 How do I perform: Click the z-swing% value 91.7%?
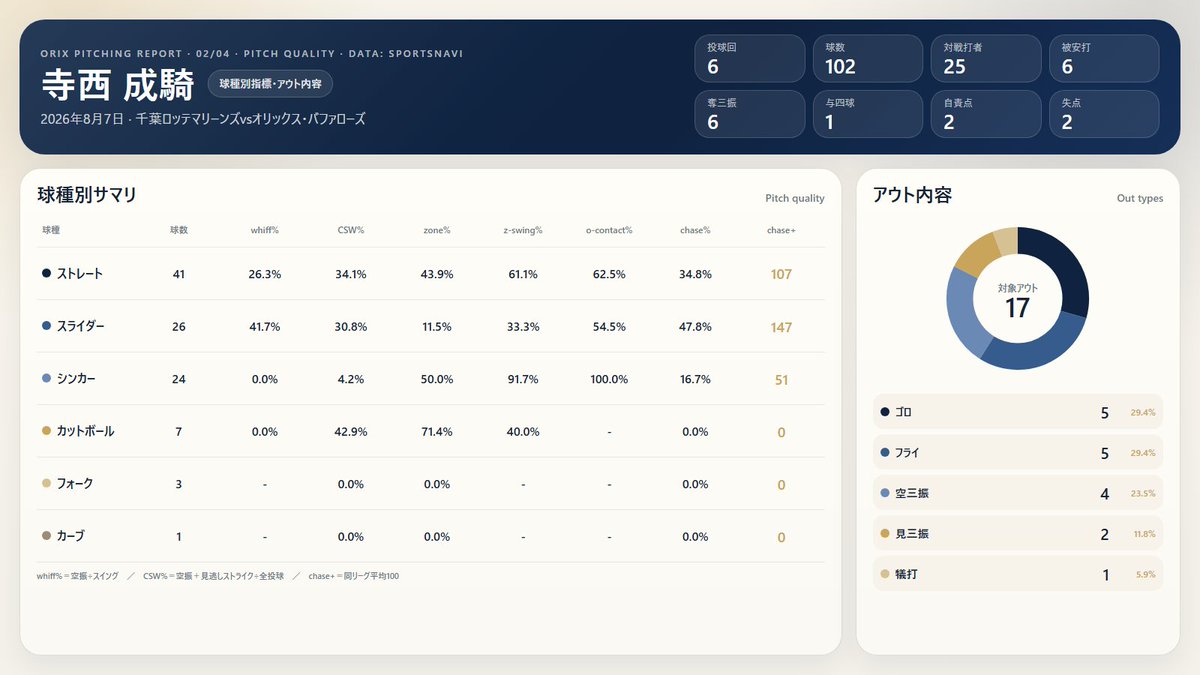523,380
